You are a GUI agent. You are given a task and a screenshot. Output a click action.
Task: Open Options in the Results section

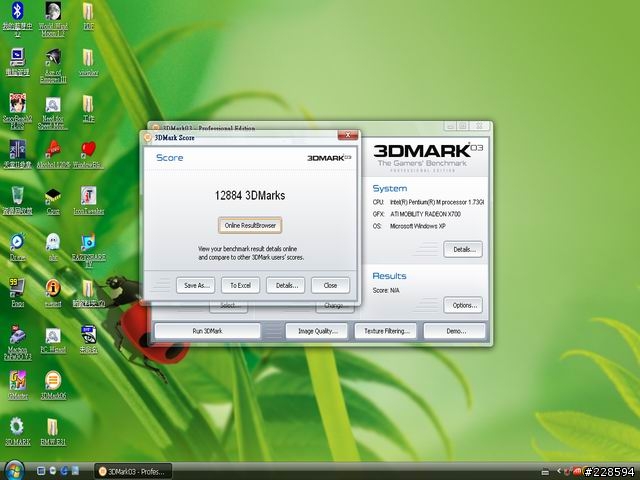463,305
